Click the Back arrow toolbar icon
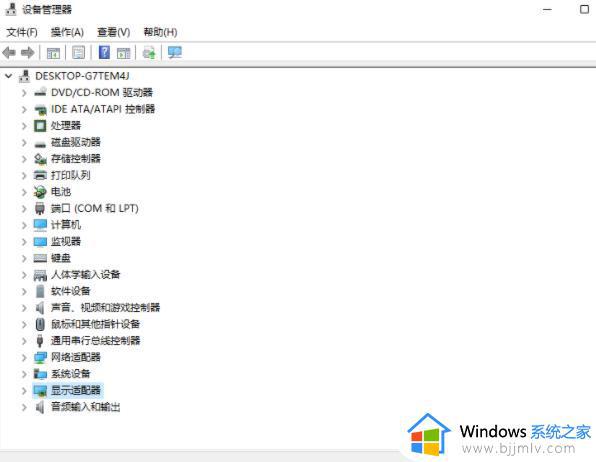 coord(9,52)
